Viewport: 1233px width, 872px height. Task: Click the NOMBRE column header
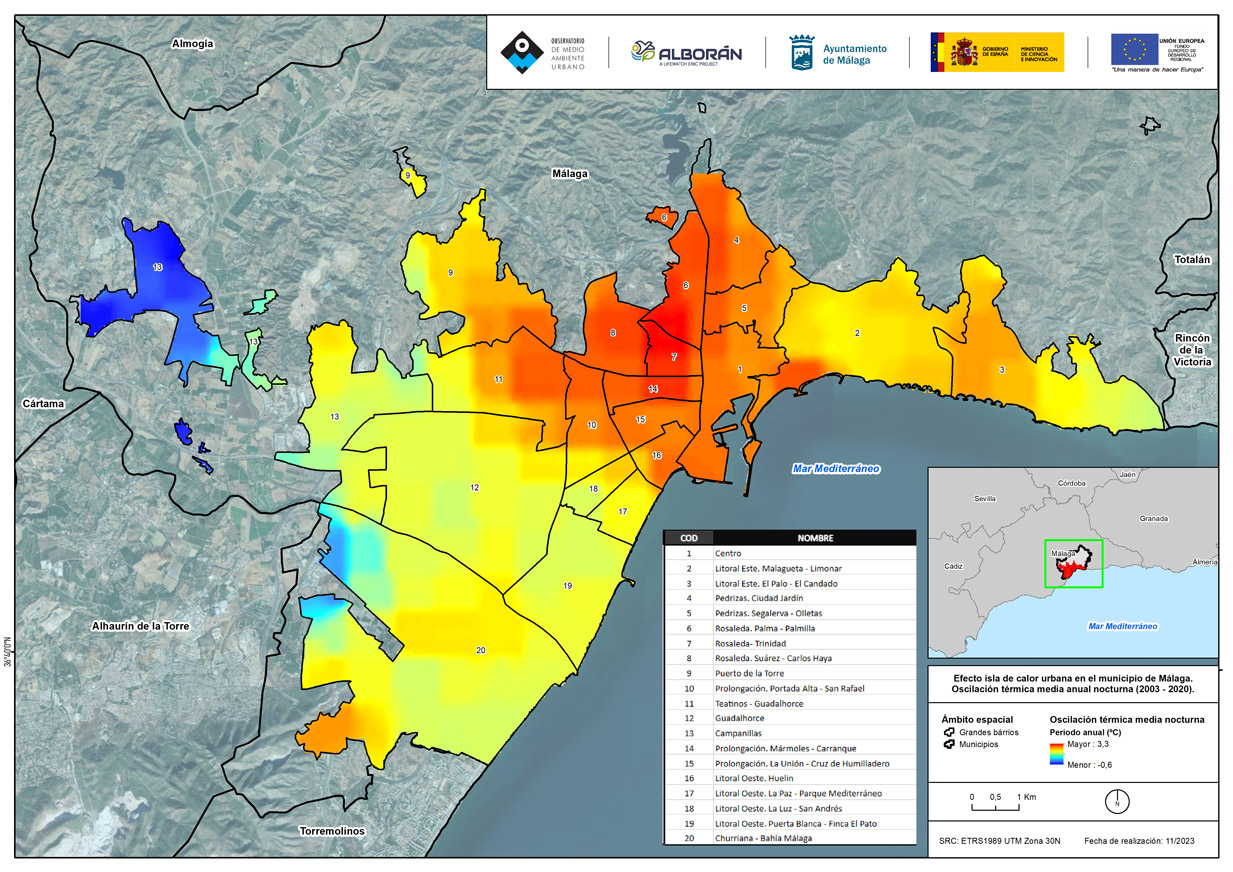(x=815, y=537)
